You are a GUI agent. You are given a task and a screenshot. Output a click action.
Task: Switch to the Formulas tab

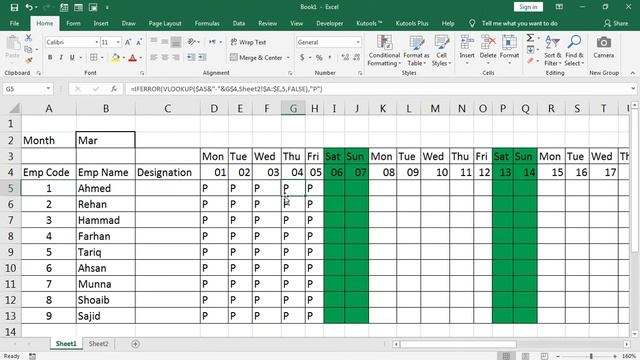[x=207, y=23]
